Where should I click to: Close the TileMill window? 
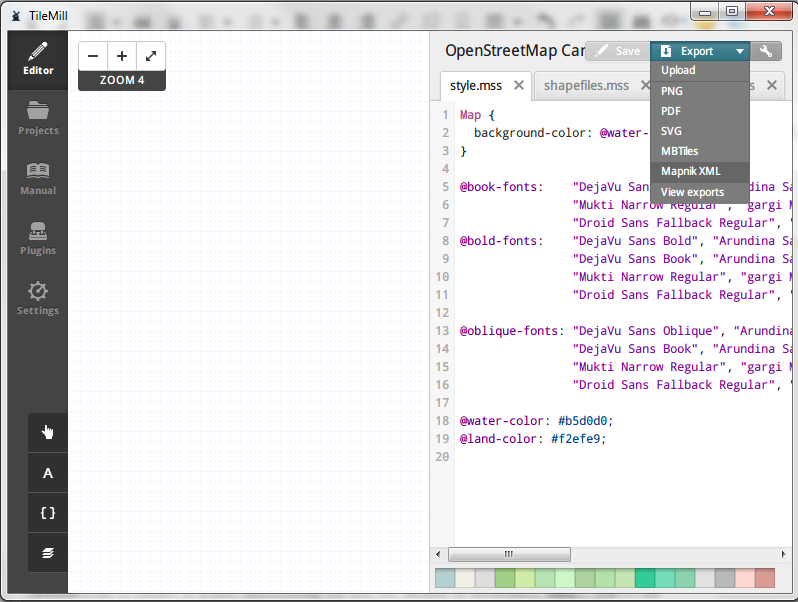point(770,11)
